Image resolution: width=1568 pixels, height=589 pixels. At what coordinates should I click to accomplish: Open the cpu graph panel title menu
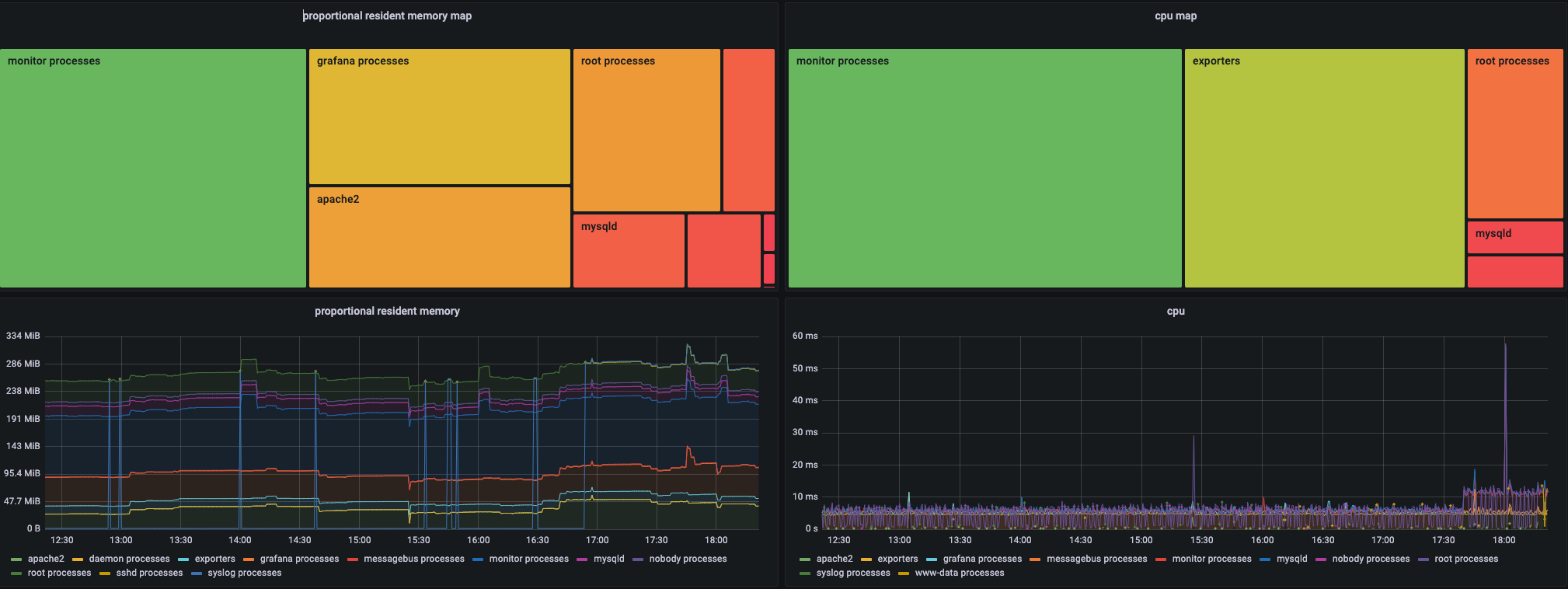[1176, 311]
